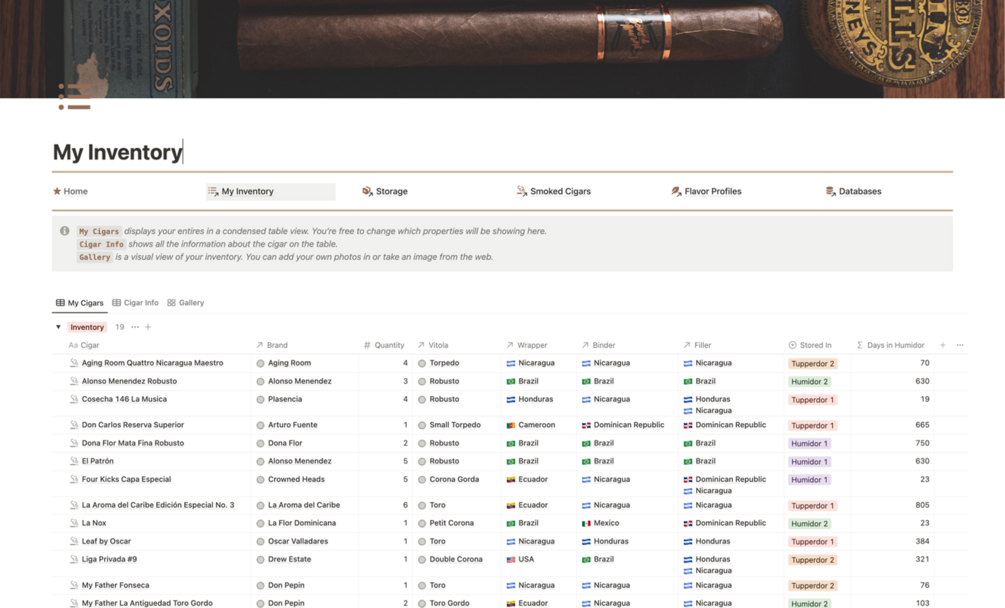Open Aging Room Quattro Nicaragua Maestro page
The image size is (1005, 608).
pos(153,363)
